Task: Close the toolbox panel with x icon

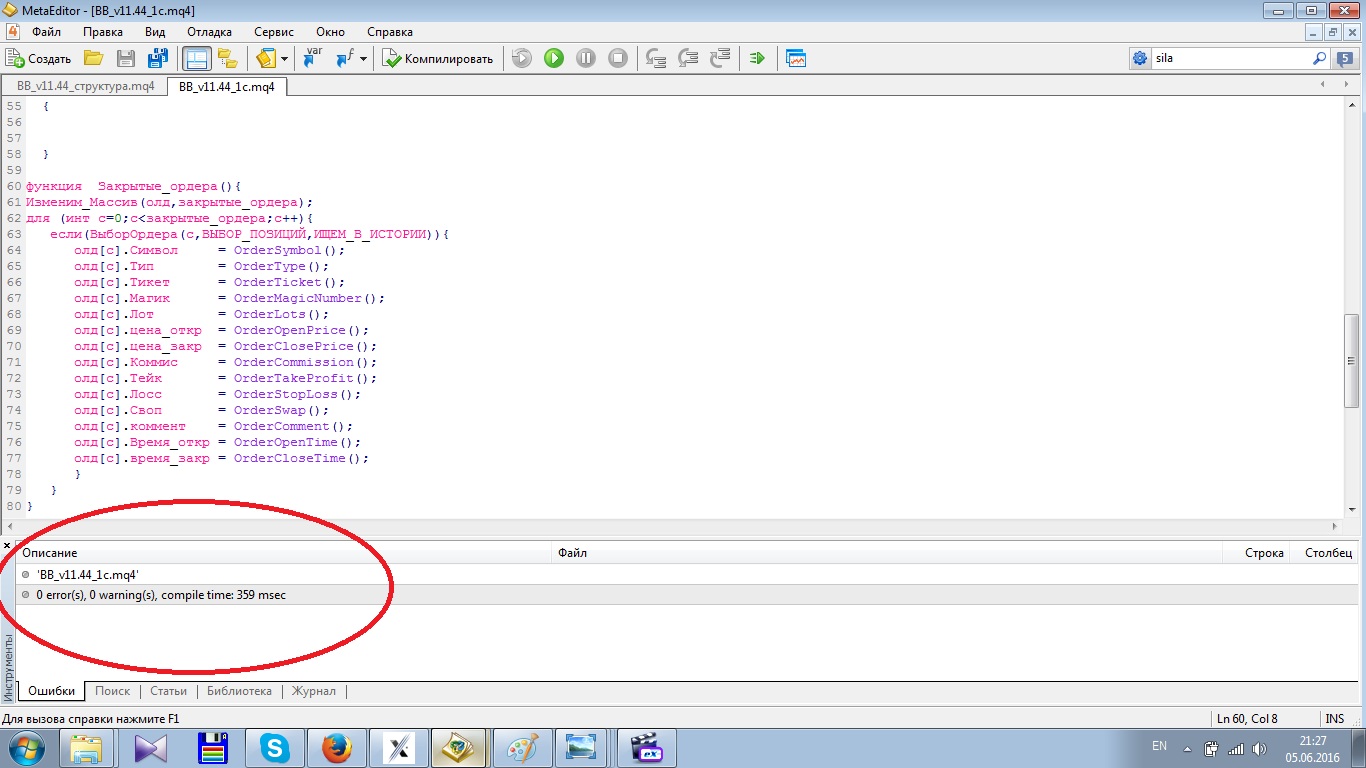Action: [7, 545]
